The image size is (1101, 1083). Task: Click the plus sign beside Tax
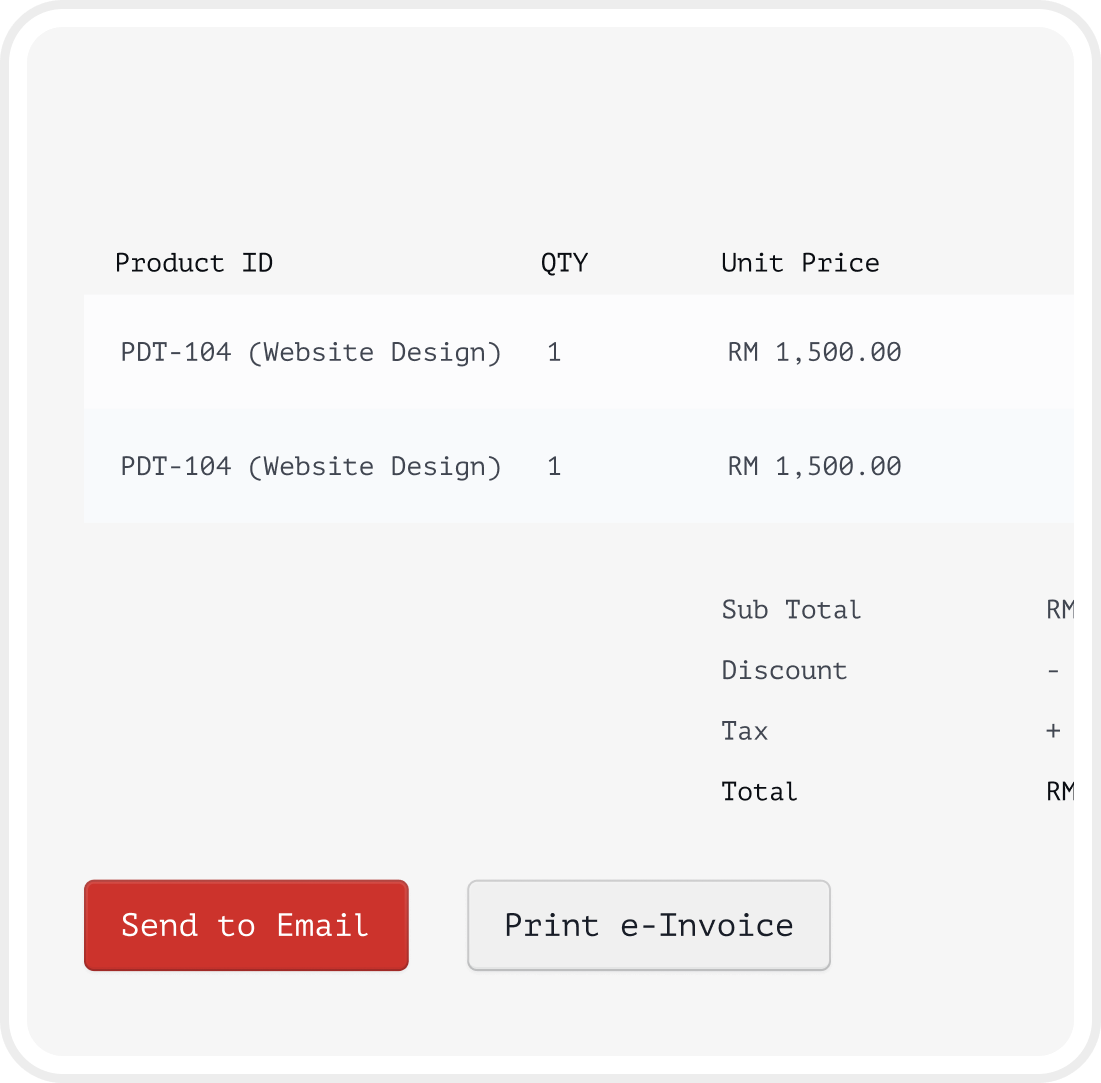1053,731
